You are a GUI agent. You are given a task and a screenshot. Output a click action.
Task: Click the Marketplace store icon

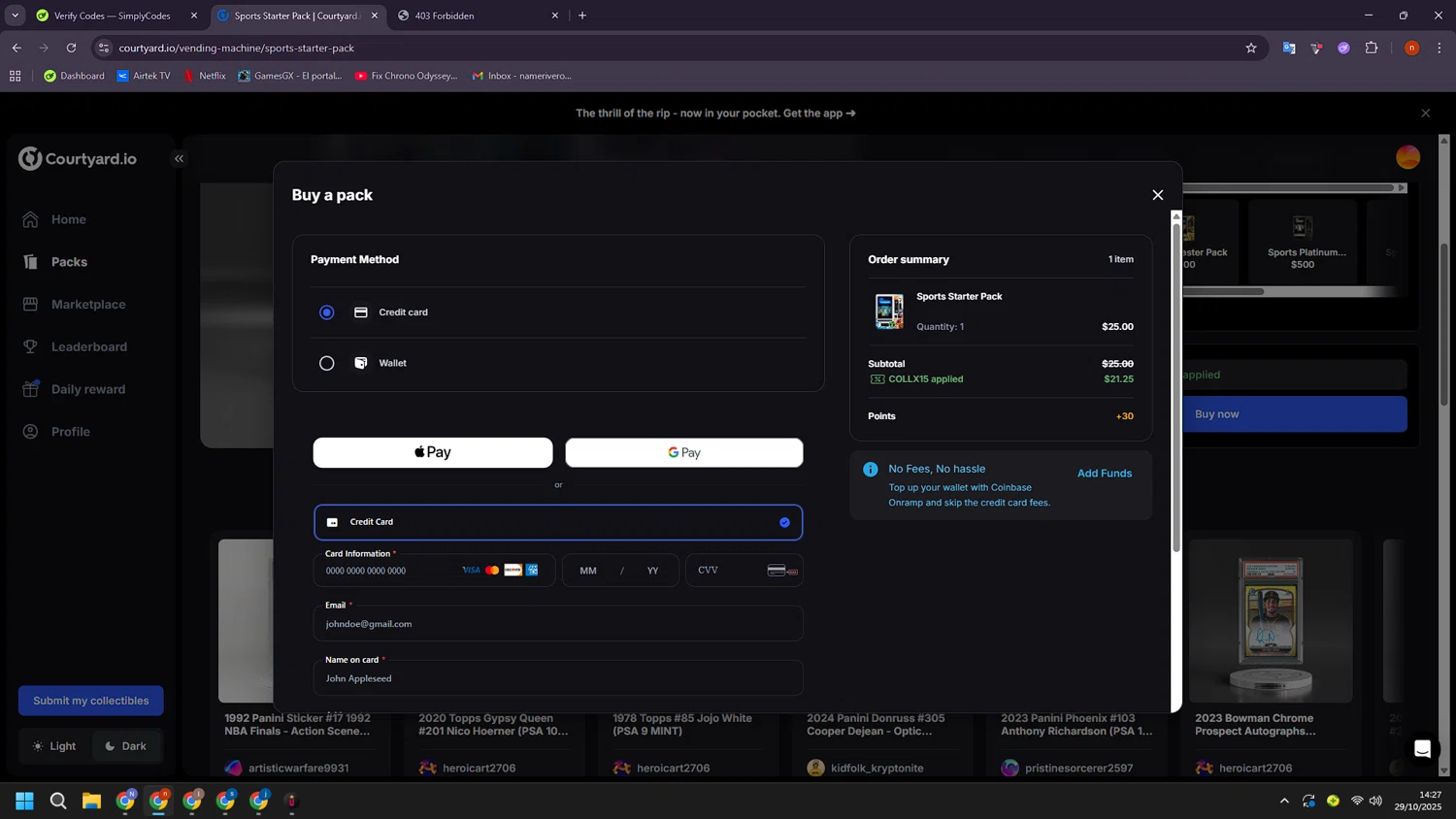(x=31, y=305)
